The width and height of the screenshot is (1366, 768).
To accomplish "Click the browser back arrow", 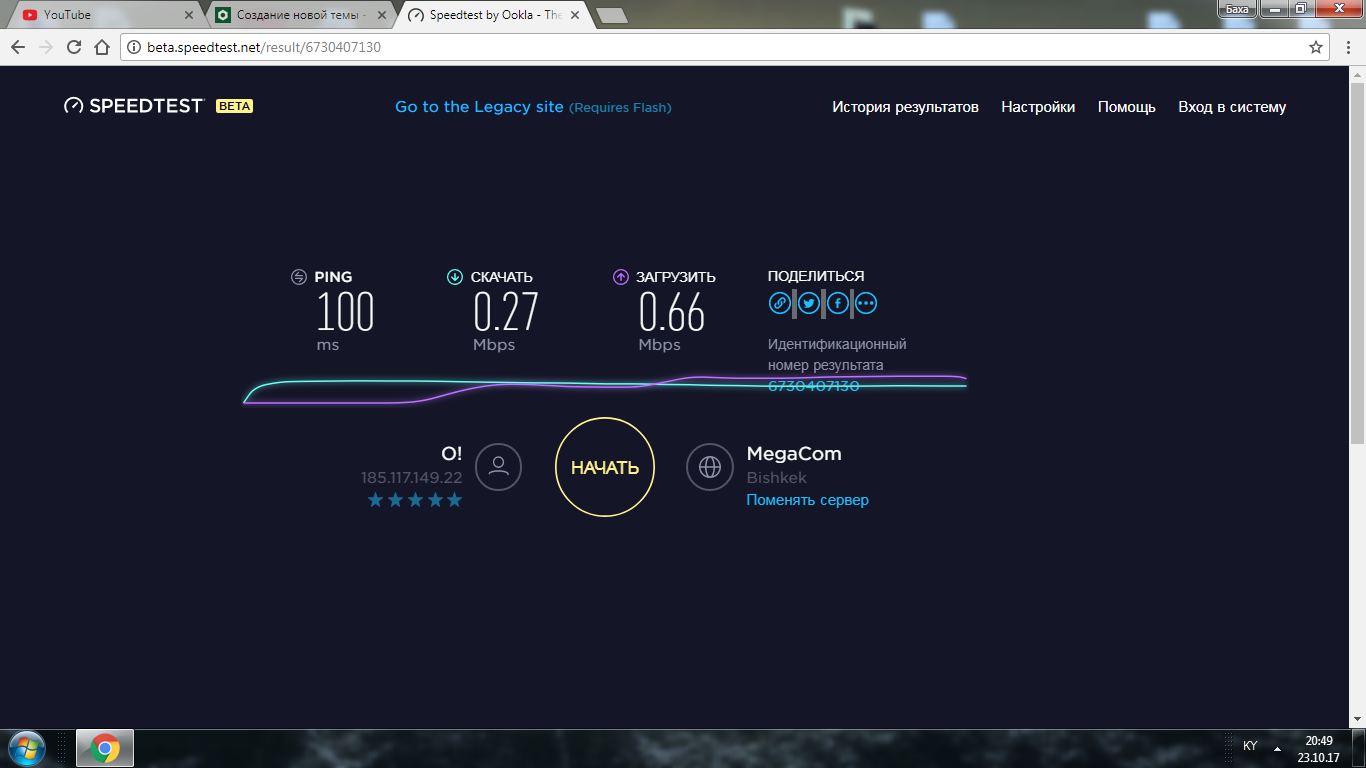I will pyautogui.click(x=18, y=47).
